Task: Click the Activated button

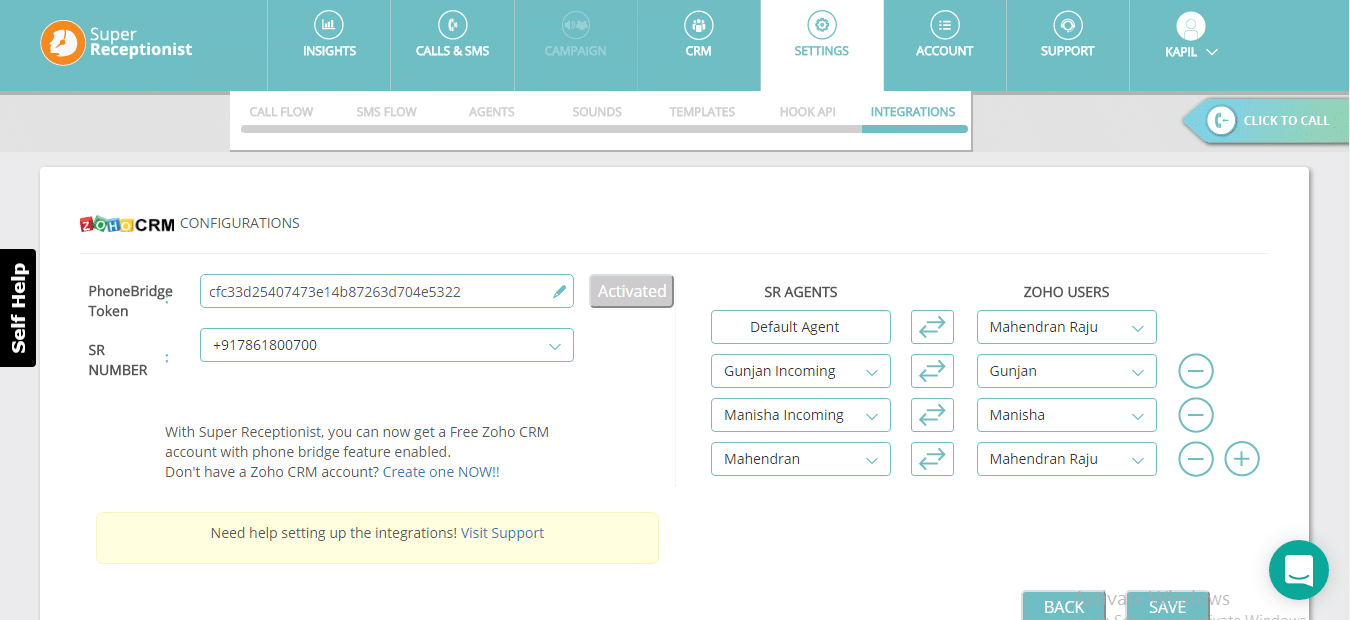Action: [632, 291]
